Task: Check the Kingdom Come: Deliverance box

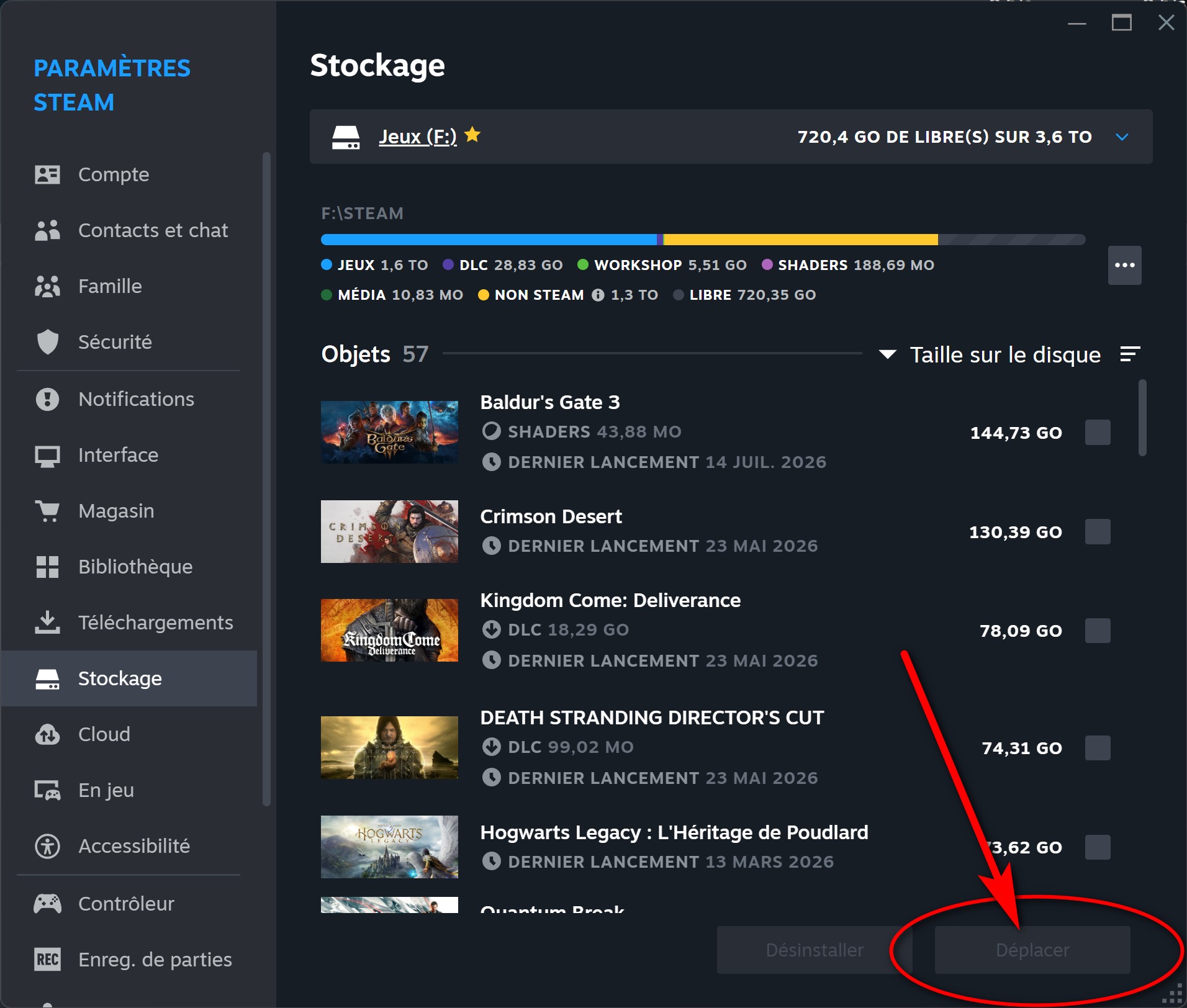Action: pyautogui.click(x=1098, y=631)
